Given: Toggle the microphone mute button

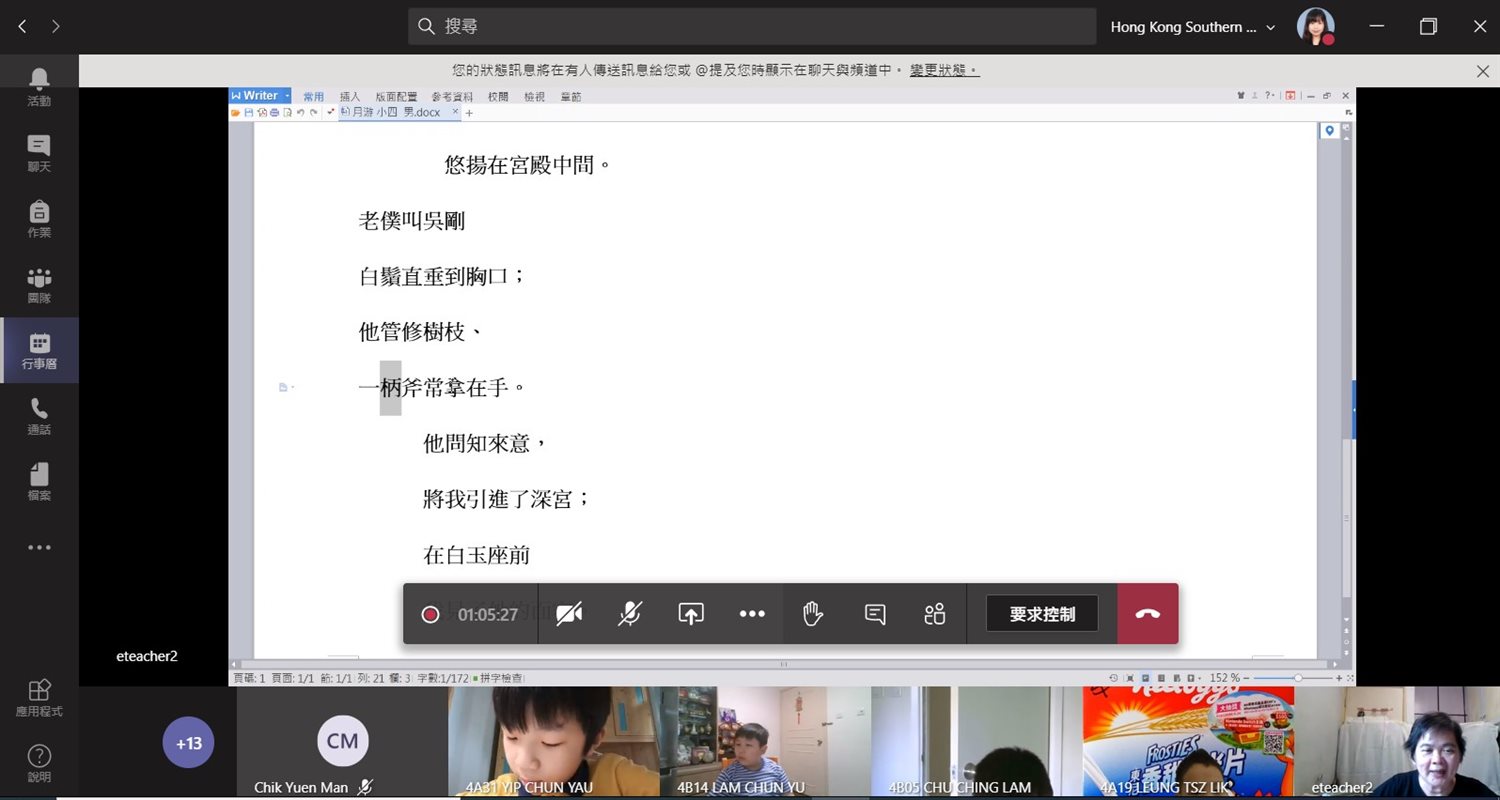Looking at the screenshot, I should point(629,614).
